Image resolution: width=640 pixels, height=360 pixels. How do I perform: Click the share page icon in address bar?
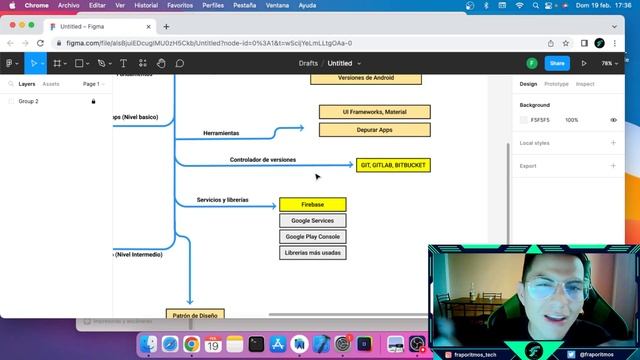click(551, 43)
